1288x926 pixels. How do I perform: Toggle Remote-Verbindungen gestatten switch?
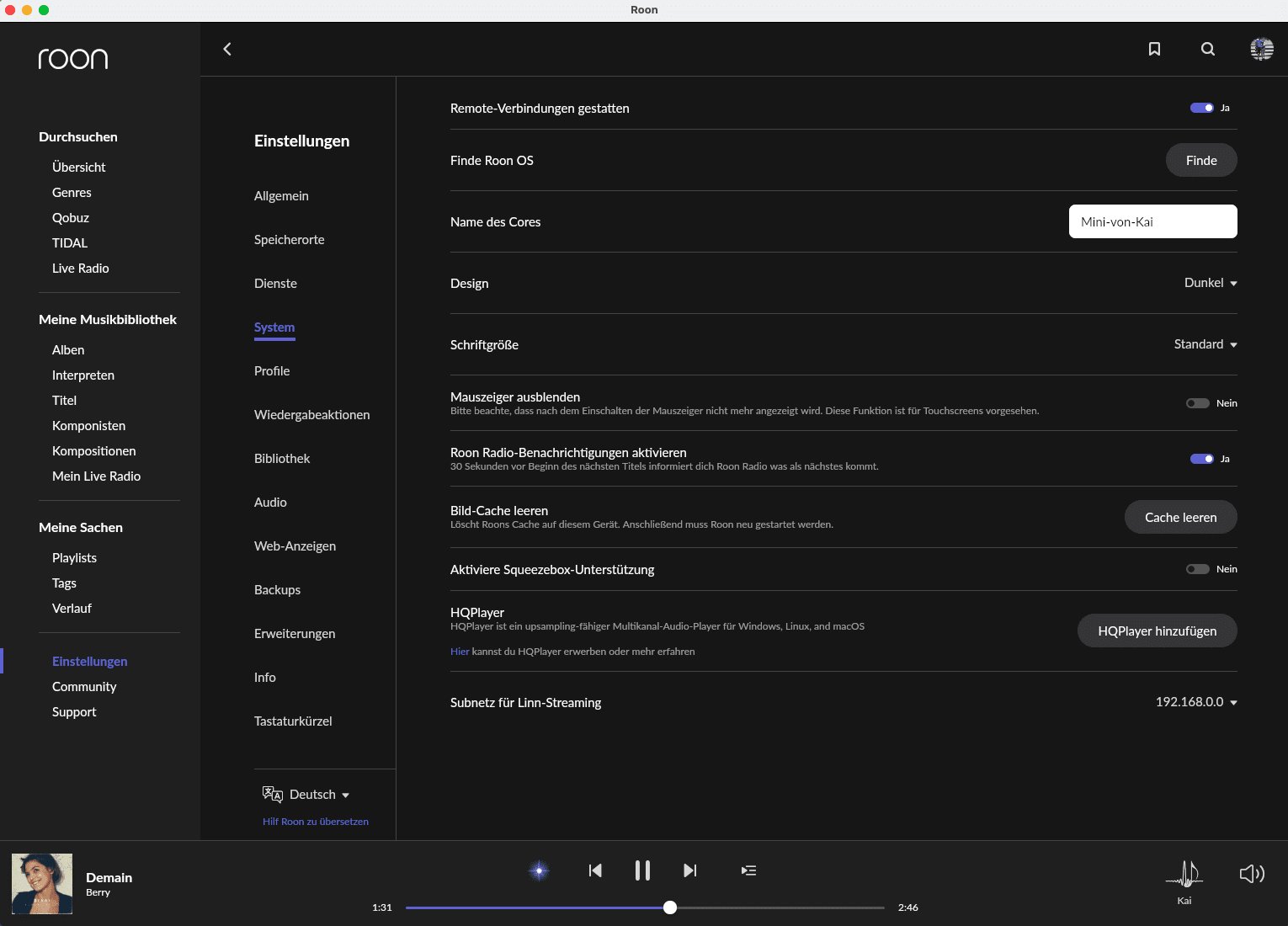(x=1201, y=108)
